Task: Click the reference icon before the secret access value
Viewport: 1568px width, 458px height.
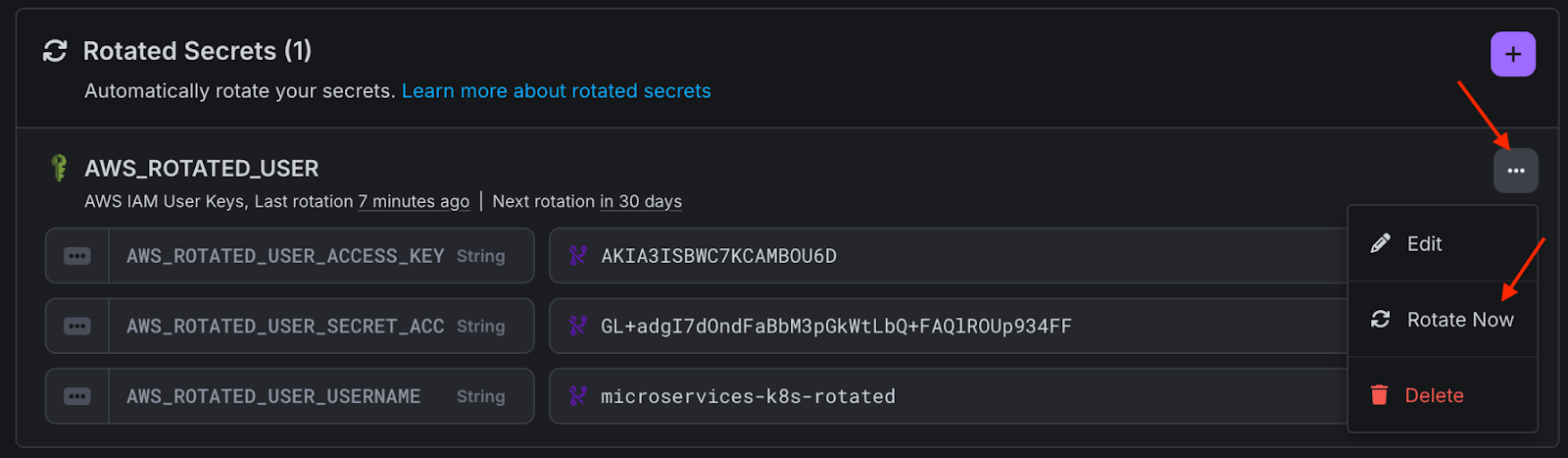Action: (578, 325)
